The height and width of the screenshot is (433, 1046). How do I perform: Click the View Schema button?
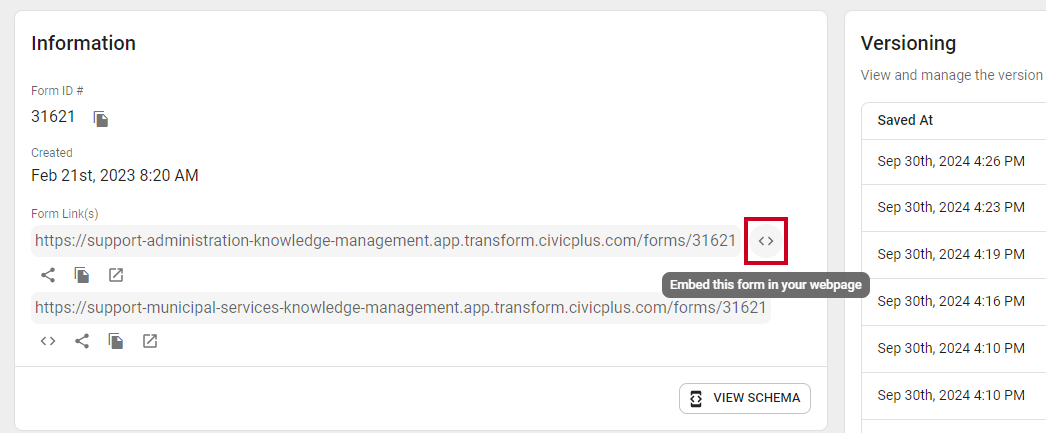pyautogui.click(x=744, y=398)
